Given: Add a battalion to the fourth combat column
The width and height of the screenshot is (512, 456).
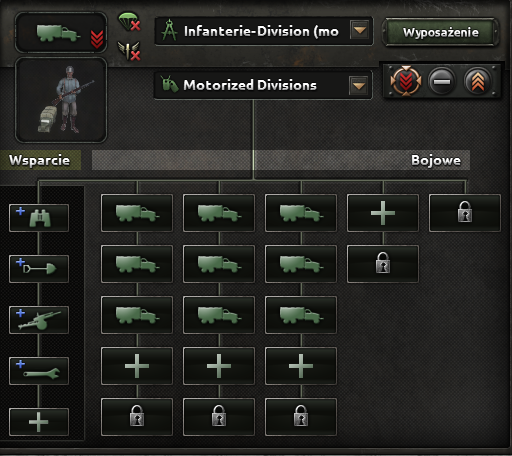Looking at the screenshot, I should (383, 213).
